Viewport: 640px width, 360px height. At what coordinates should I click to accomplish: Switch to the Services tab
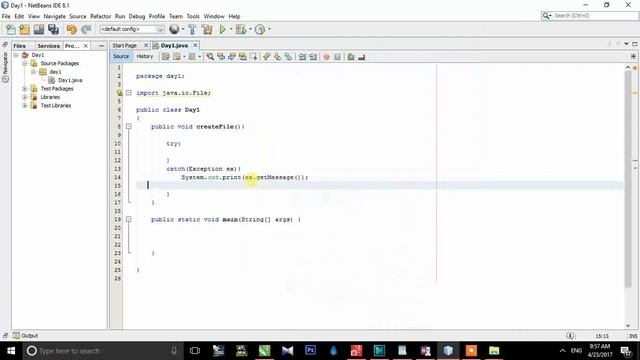pos(49,46)
